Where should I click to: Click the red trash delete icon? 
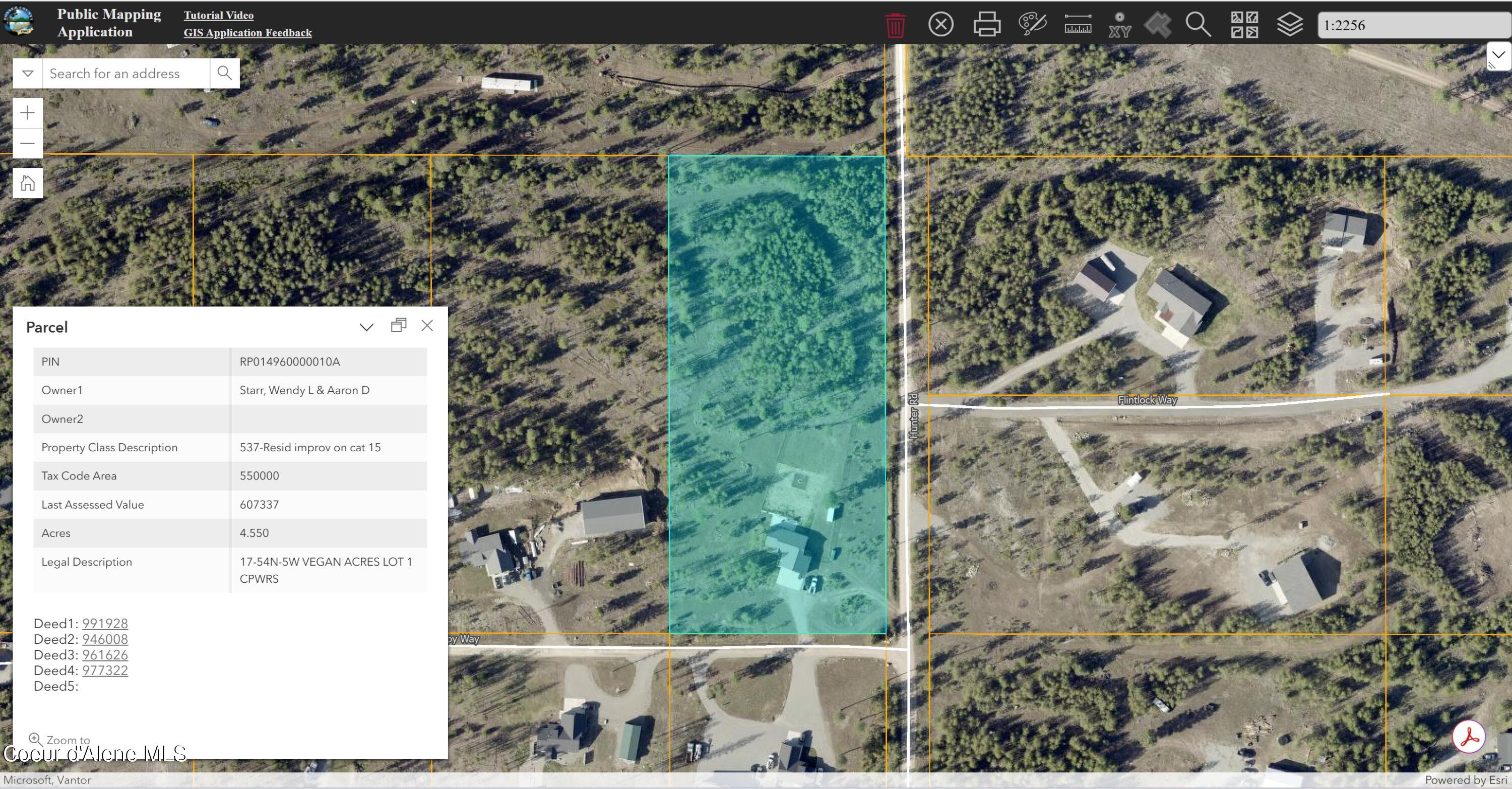[x=895, y=25]
